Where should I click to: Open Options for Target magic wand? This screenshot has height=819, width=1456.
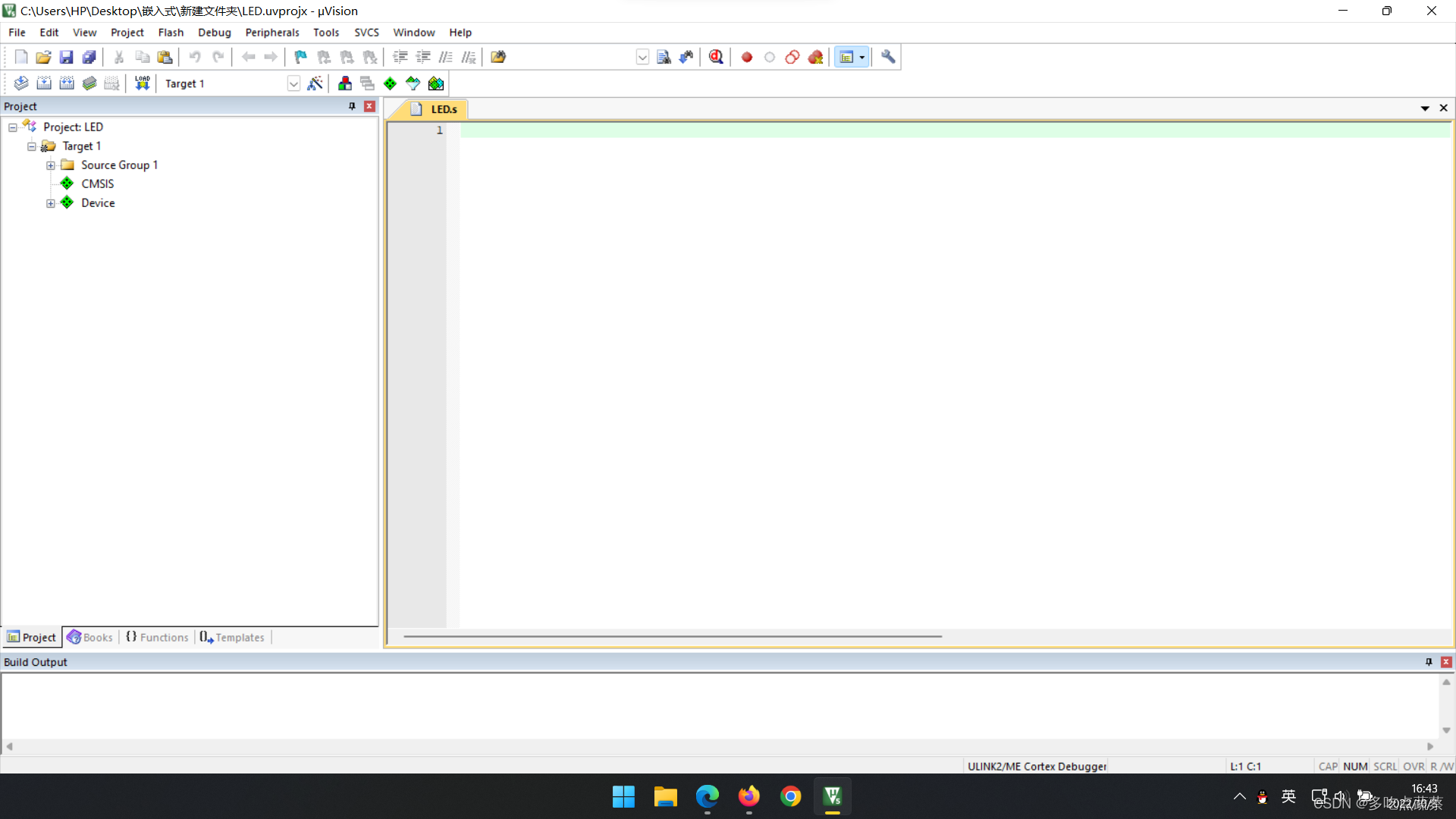pyautogui.click(x=315, y=83)
